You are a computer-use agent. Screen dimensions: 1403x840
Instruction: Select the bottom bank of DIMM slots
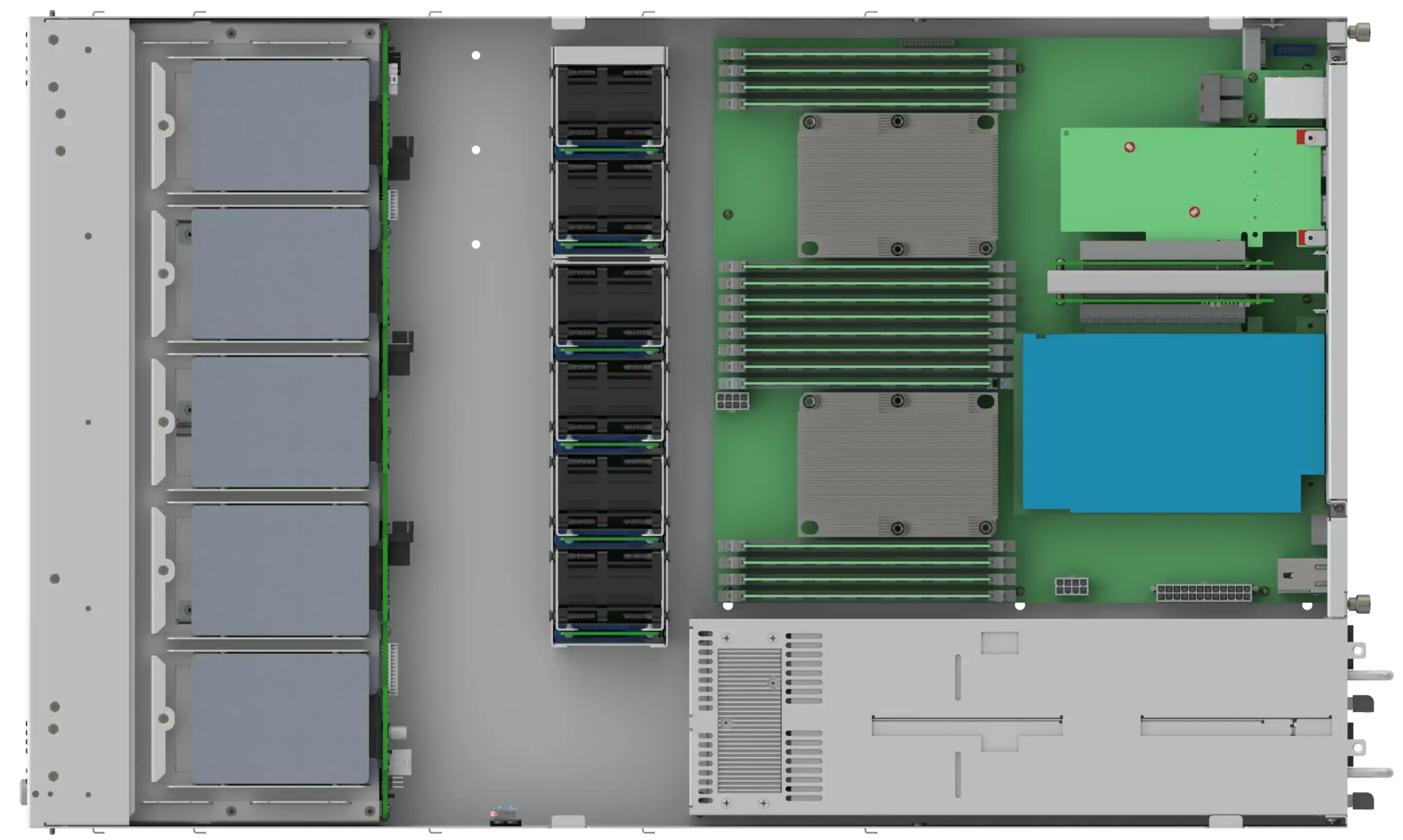[867, 571]
